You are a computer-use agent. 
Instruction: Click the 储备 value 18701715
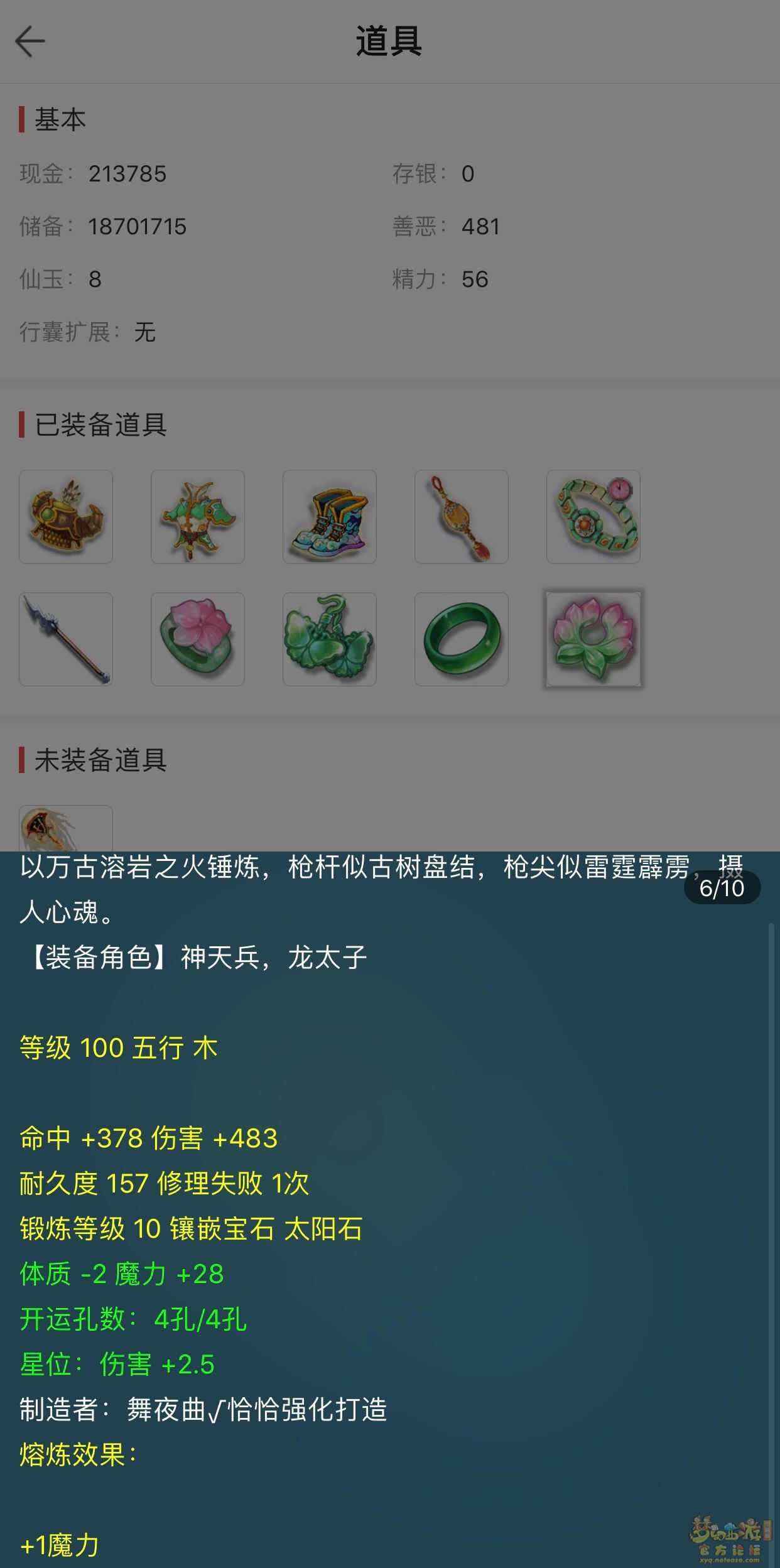click(138, 227)
